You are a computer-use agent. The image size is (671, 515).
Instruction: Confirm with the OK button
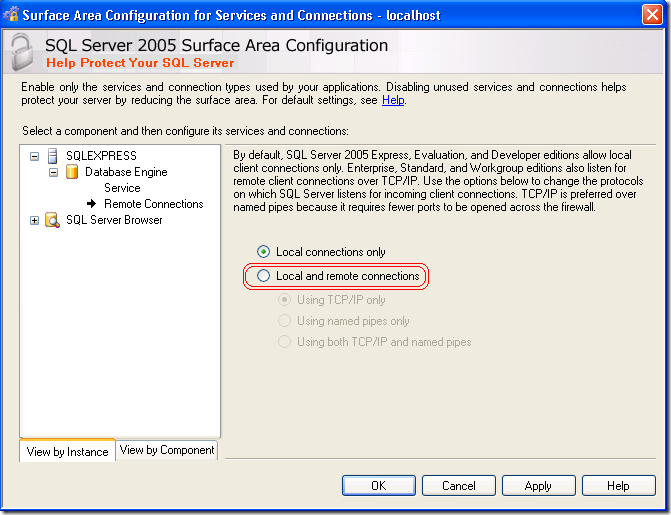[379, 485]
